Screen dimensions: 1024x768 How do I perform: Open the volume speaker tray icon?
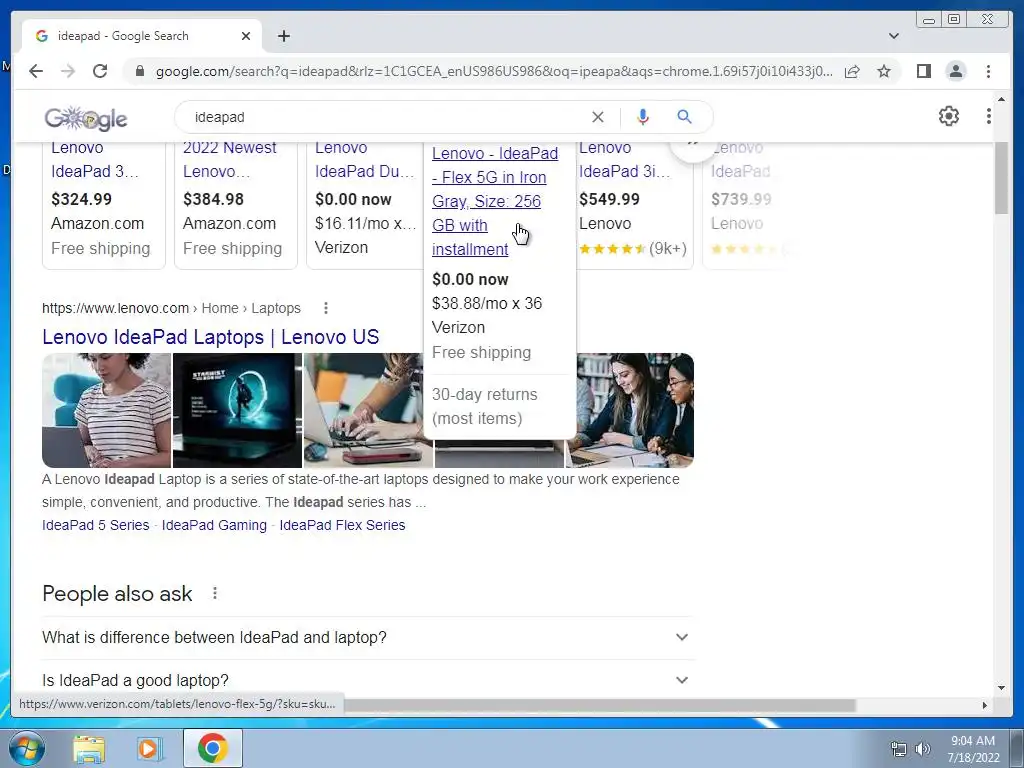pos(922,749)
